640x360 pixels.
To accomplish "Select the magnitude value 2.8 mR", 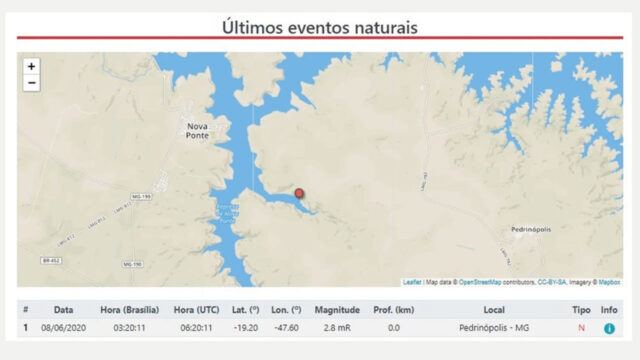I will (337, 328).
